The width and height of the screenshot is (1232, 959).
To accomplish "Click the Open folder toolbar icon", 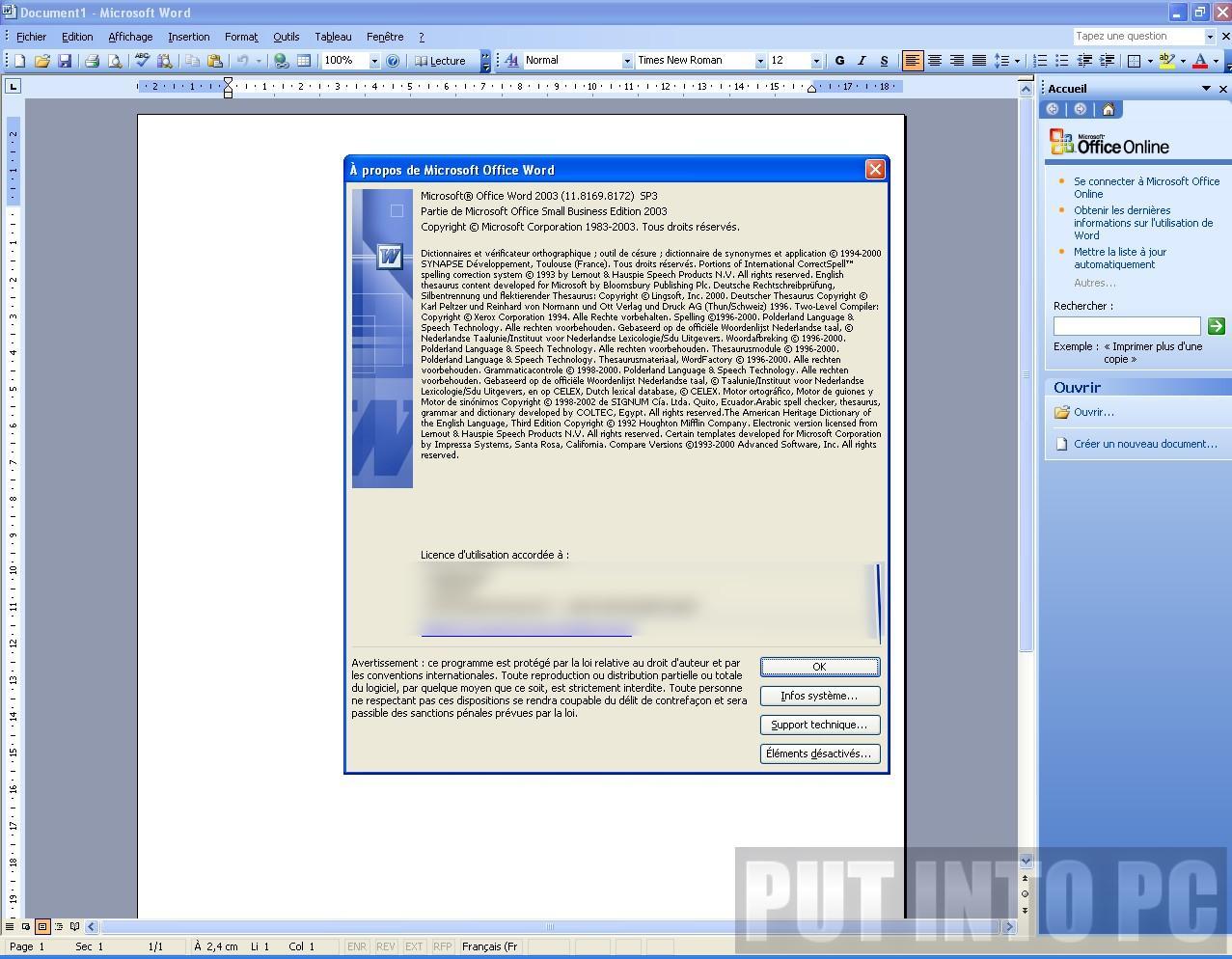I will (x=42, y=61).
